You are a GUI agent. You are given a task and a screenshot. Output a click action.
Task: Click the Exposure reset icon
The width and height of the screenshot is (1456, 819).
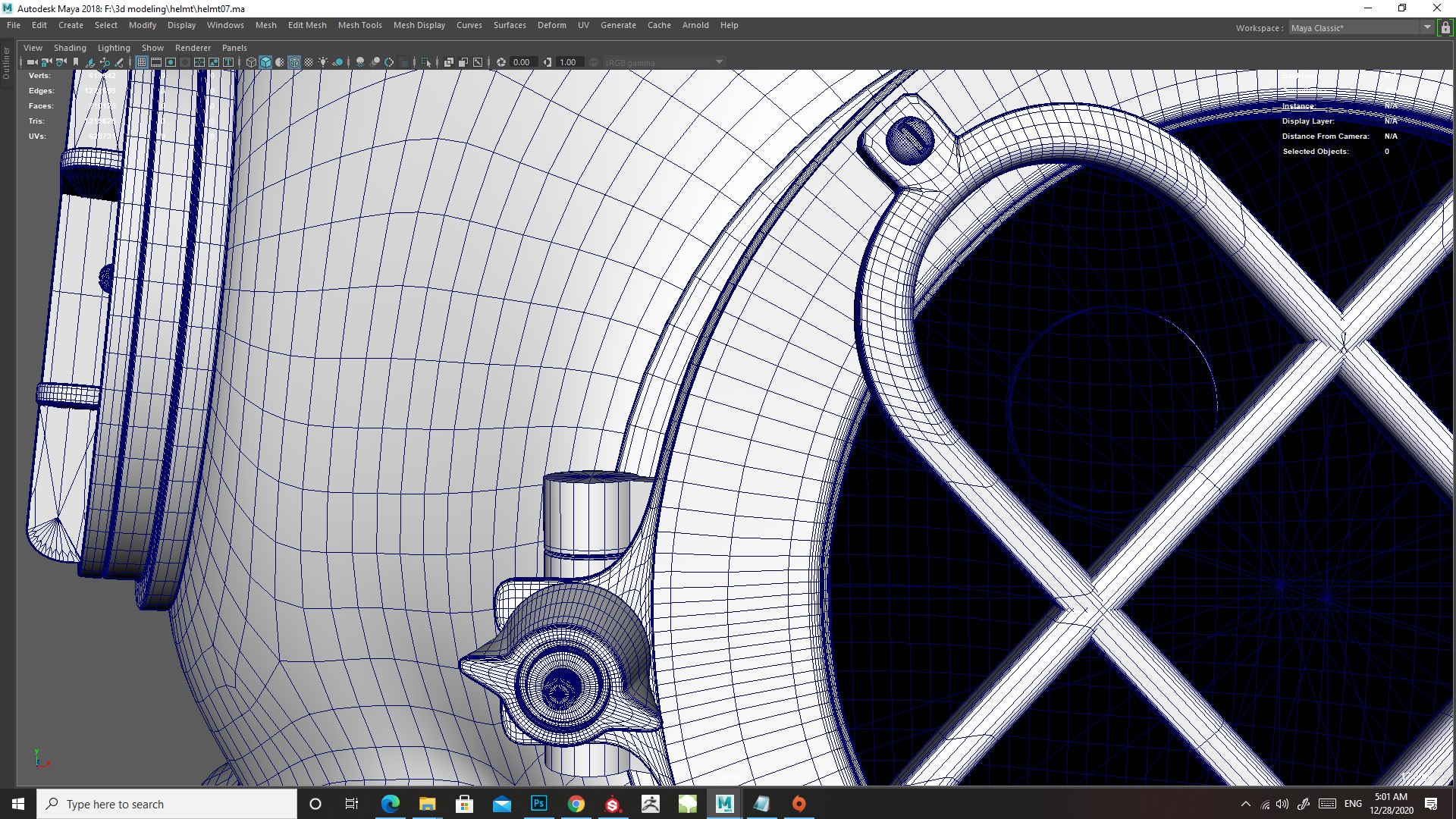pyautogui.click(x=501, y=62)
